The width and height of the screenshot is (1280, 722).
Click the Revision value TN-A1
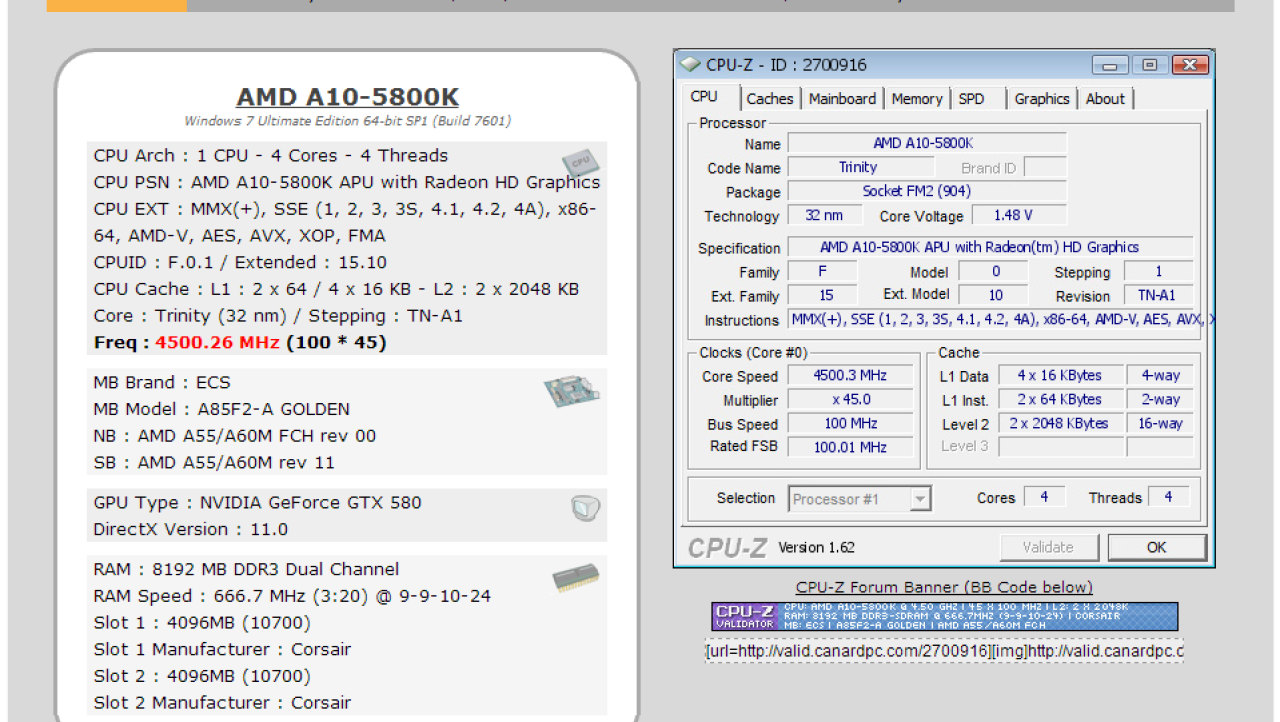[x=1158, y=295]
